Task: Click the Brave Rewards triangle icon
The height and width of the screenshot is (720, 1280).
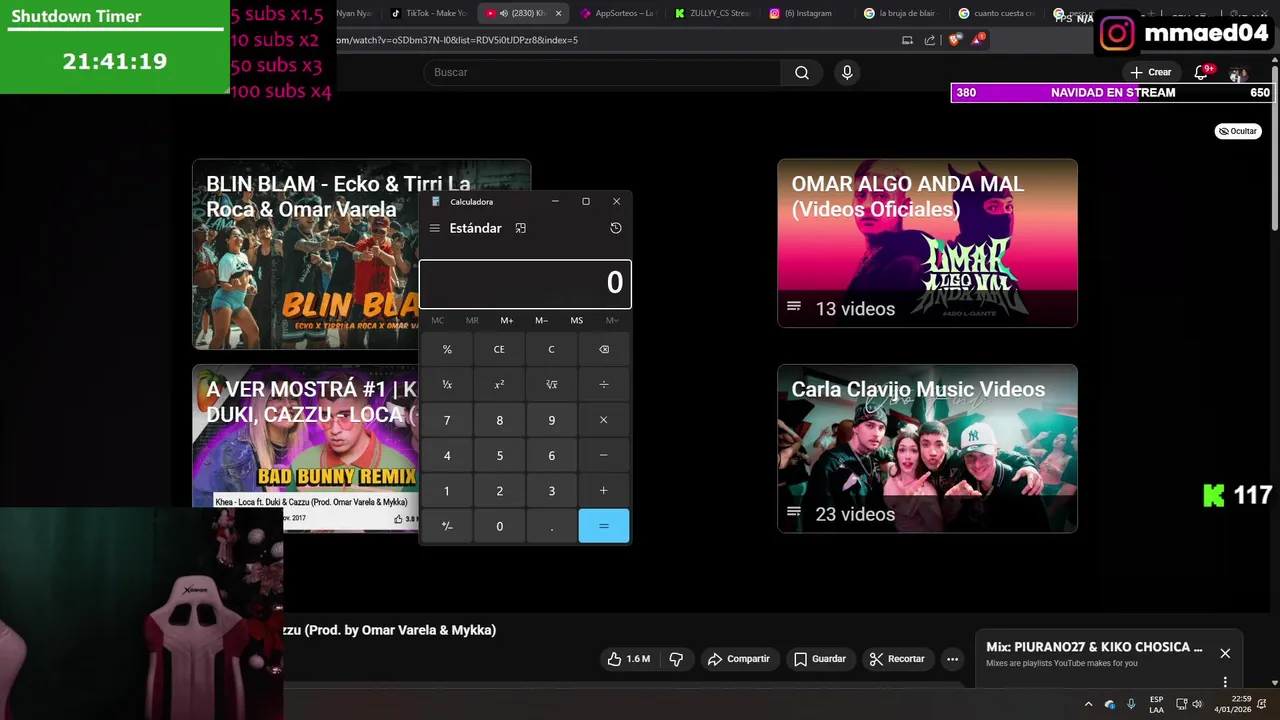Action: point(977,40)
